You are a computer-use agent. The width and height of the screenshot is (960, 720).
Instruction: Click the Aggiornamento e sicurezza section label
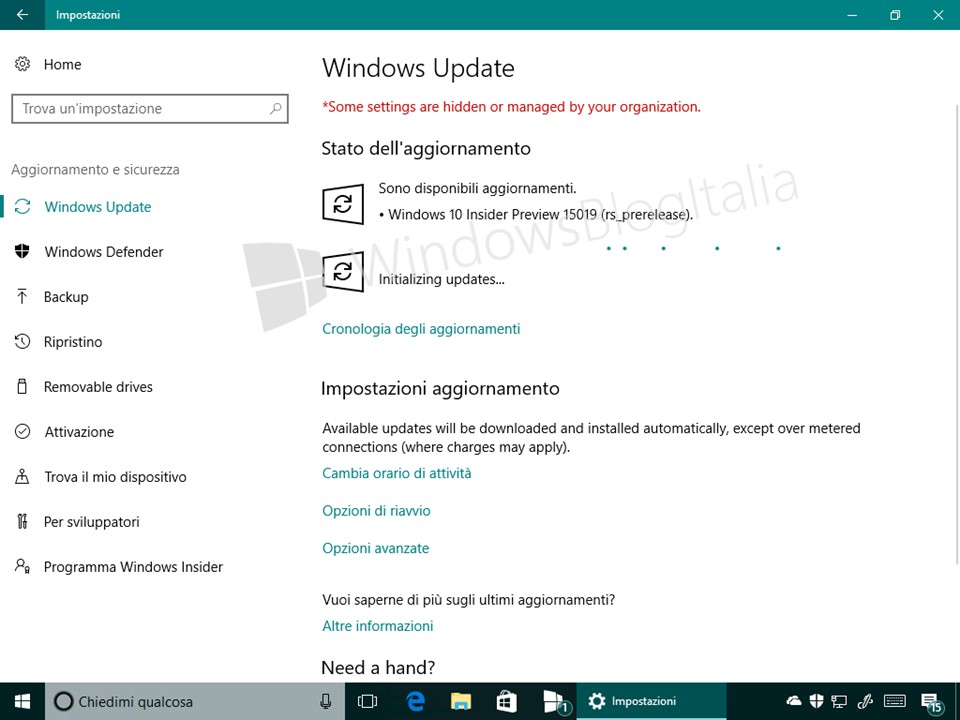tap(96, 170)
